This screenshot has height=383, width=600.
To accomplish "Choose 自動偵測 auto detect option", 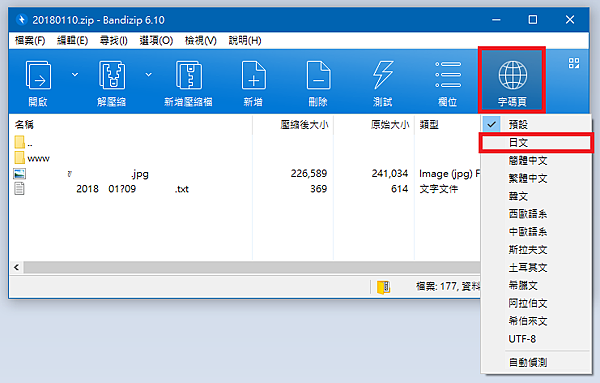I will tap(536, 362).
